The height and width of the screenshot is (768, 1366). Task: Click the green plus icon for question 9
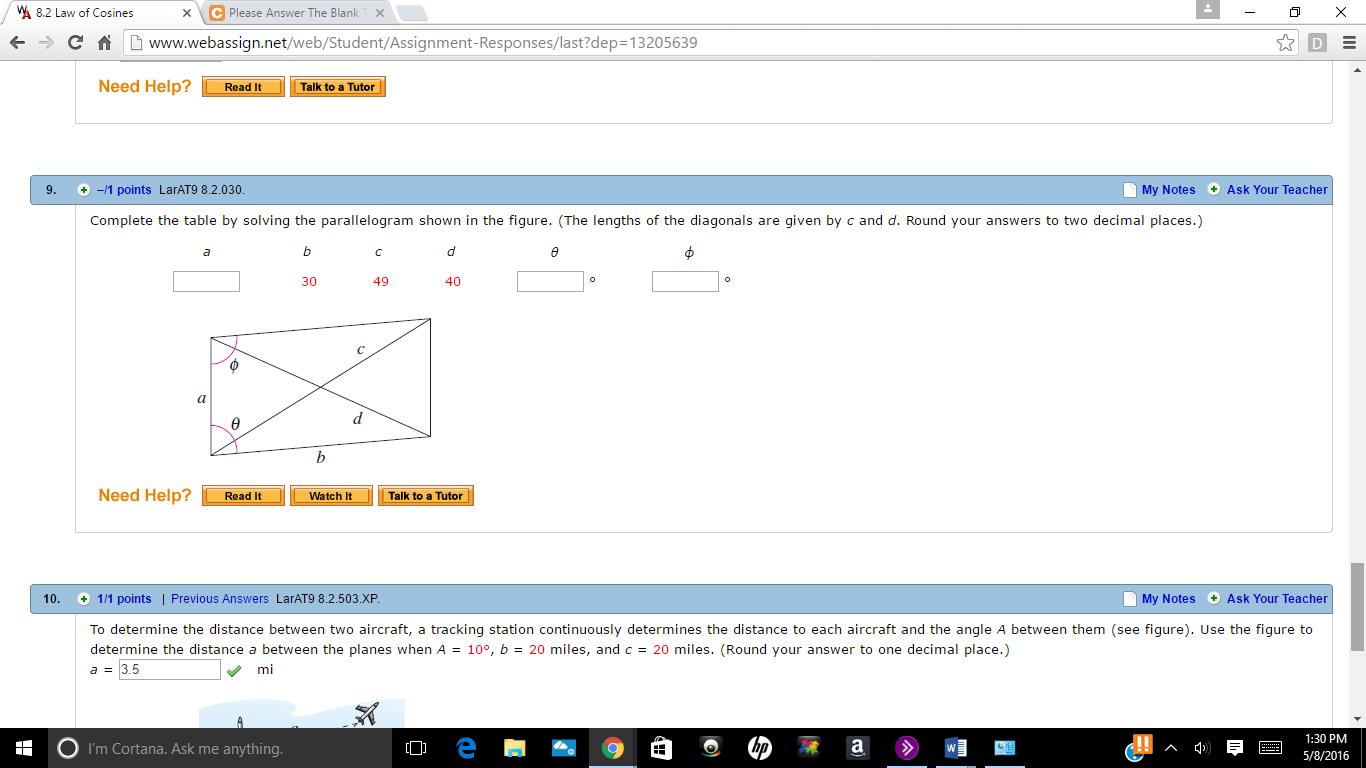coord(85,190)
